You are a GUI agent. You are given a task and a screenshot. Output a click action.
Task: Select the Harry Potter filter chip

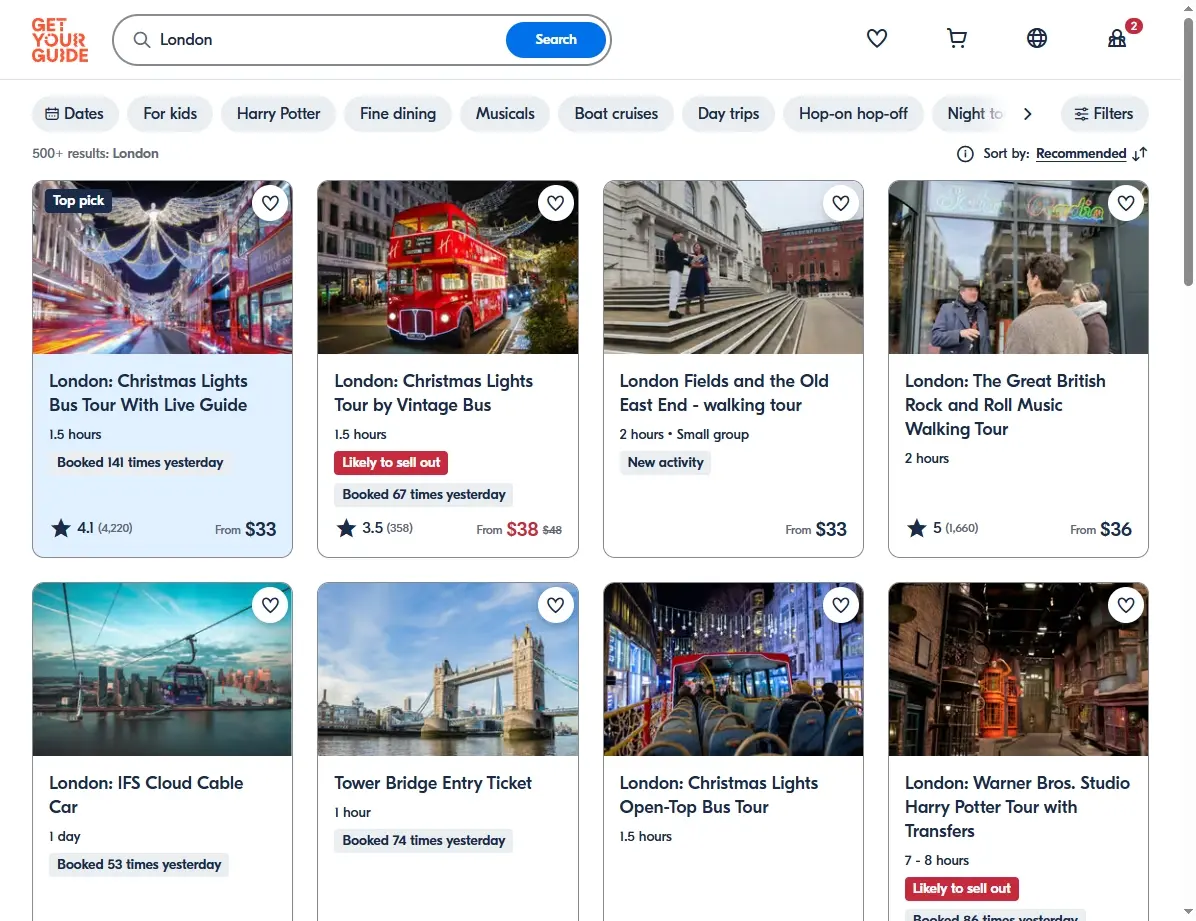point(278,114)
